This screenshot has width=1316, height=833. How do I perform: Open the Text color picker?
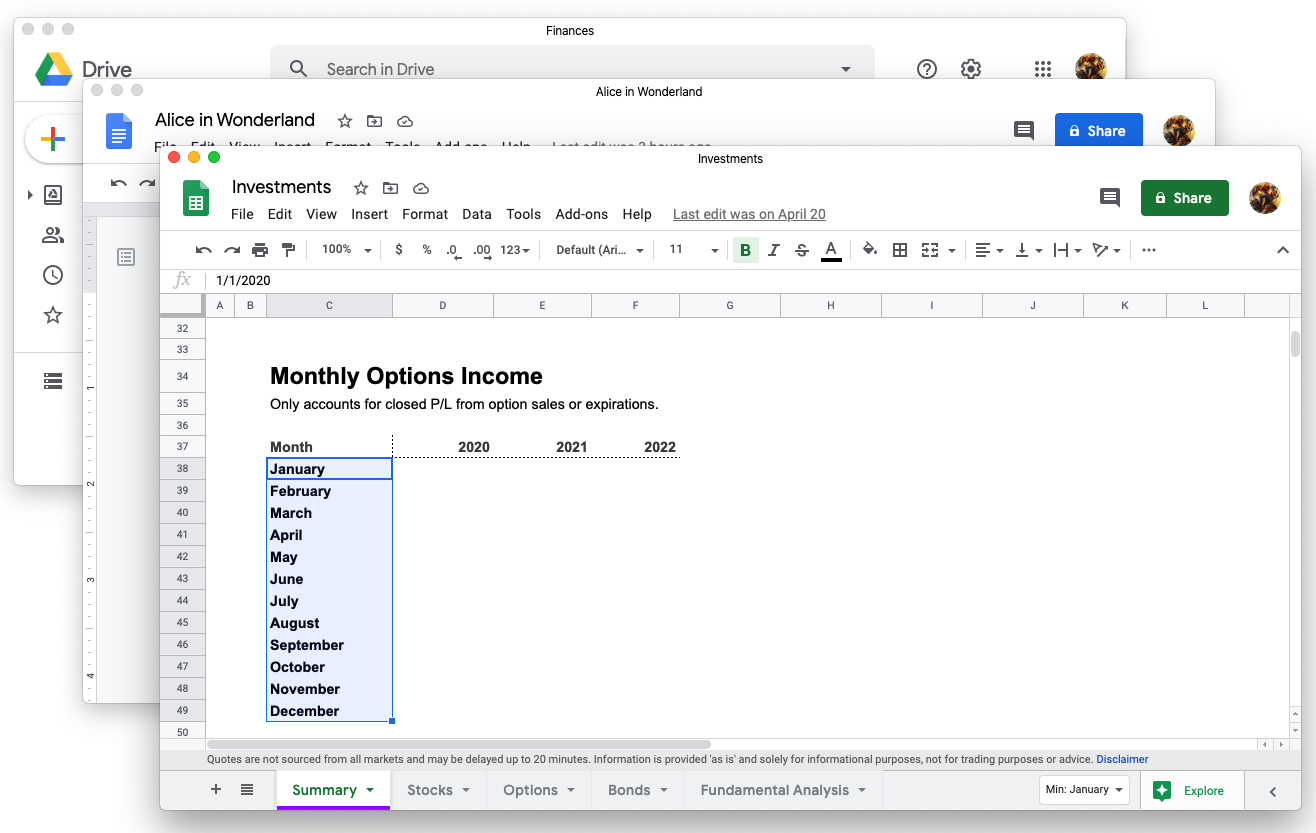(831, 250)
